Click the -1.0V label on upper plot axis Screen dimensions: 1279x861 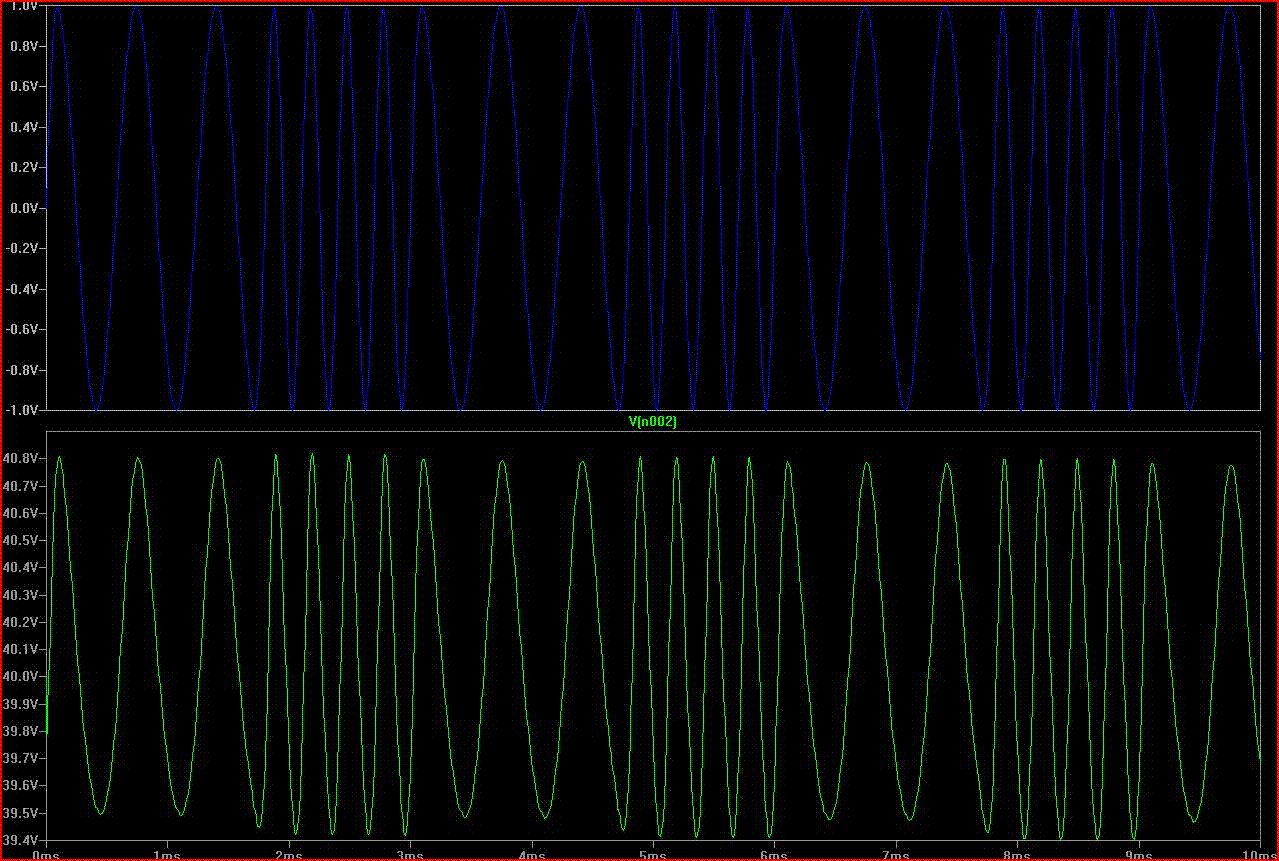pos(22,410)
